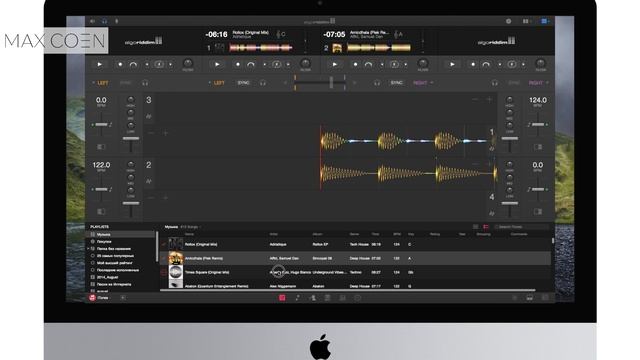The width and height of the screenshot is (640, 360).
Task: Open settings gear in top bar
Action: [x=509, y=21]
